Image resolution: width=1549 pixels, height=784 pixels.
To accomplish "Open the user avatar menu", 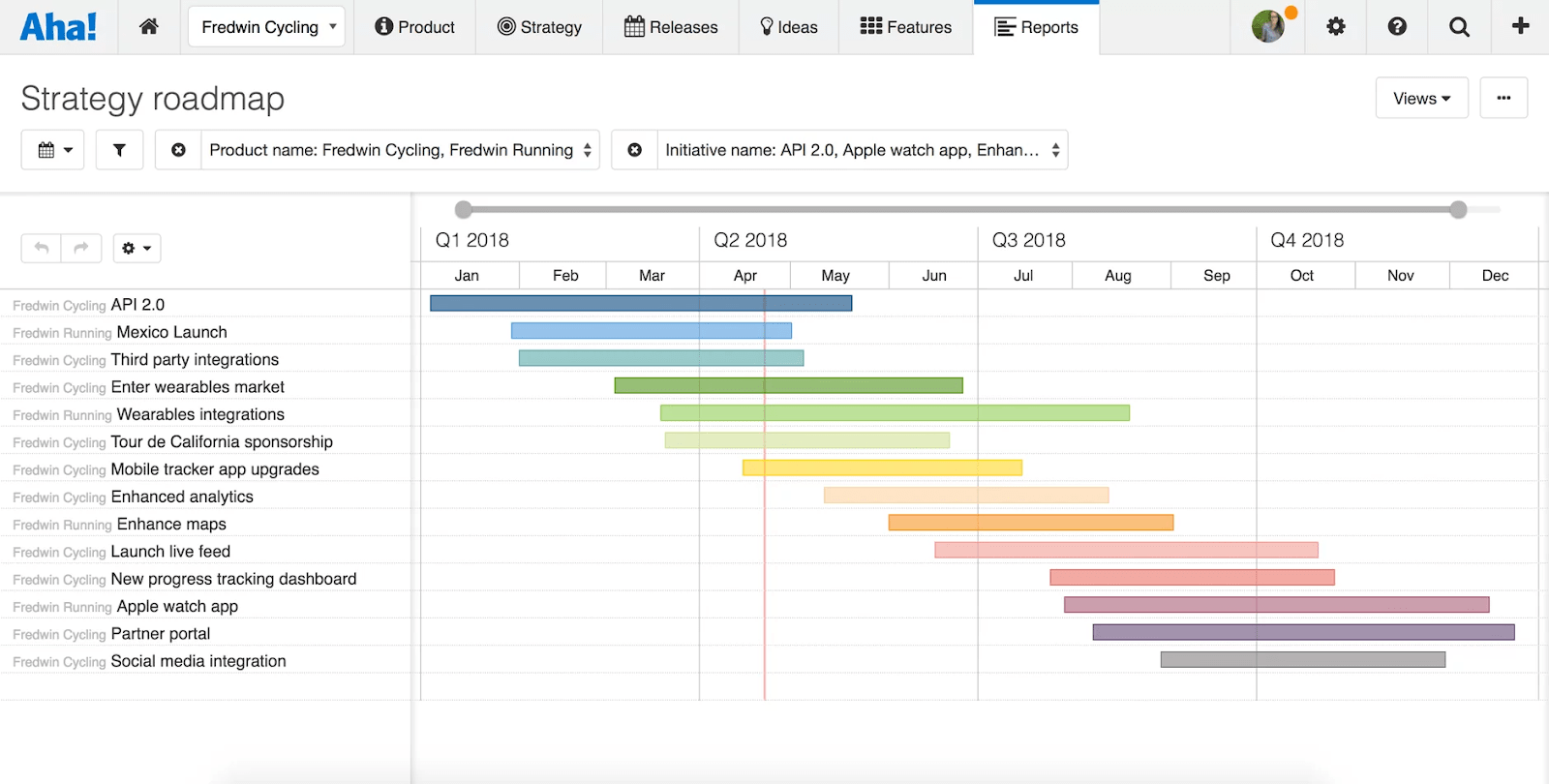I will [x=1268, y=26].
